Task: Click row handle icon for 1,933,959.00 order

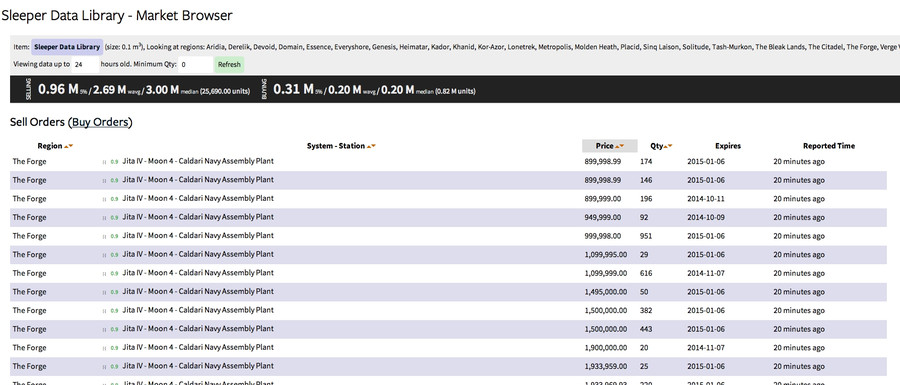Action: click(104, 367)
